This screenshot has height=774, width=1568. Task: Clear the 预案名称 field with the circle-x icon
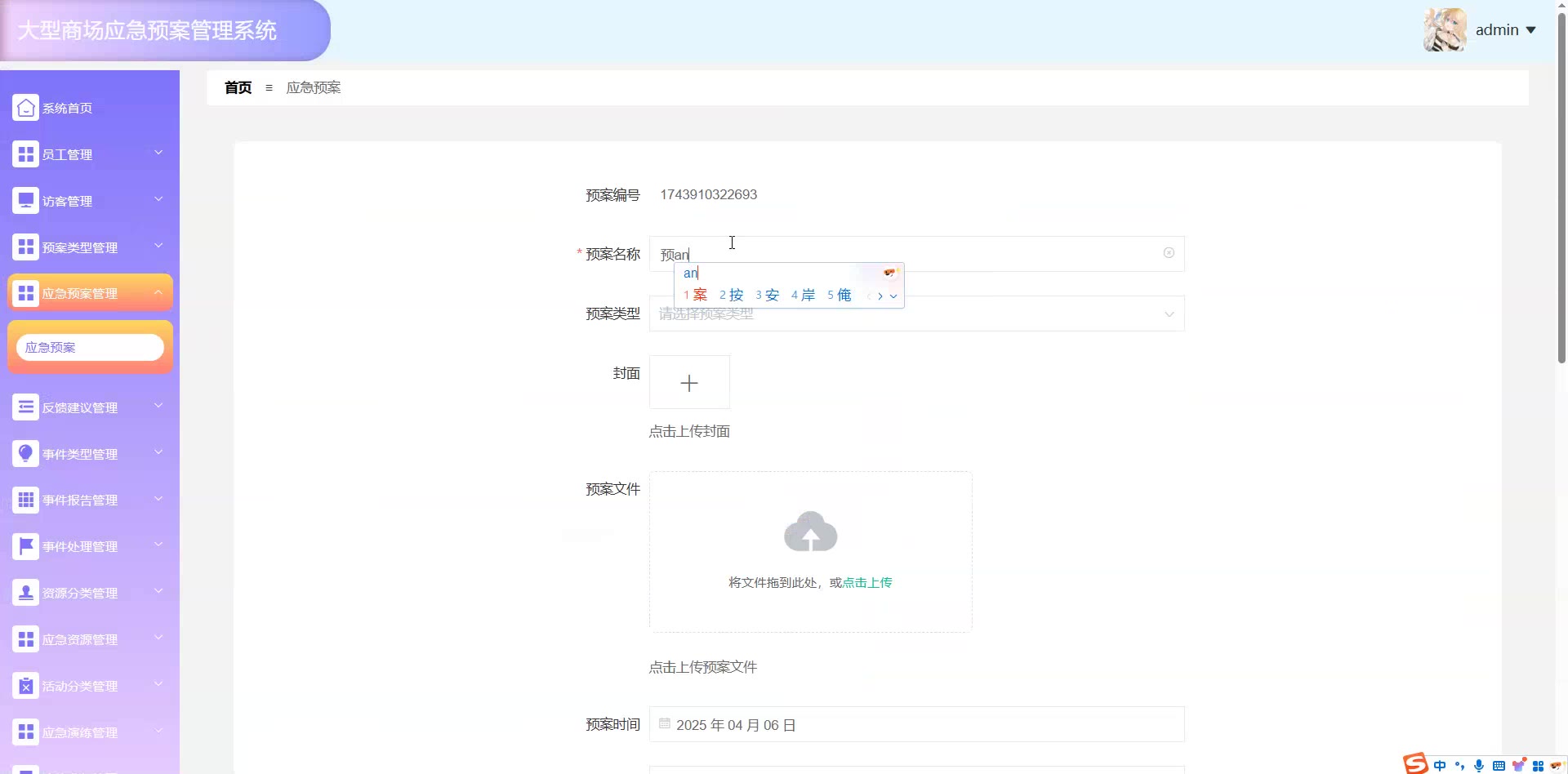[1169, 253]
